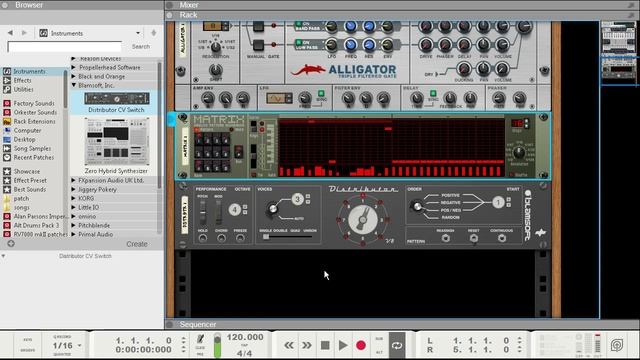Open Factory Sounds bank
This screenshot has height=360, width=640.
[x=34, y=103]
